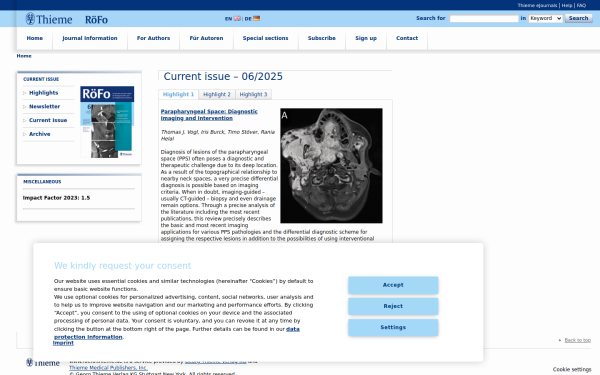Open Special sections menu
The height and width of the screenshot is (375, 600).
265,38
